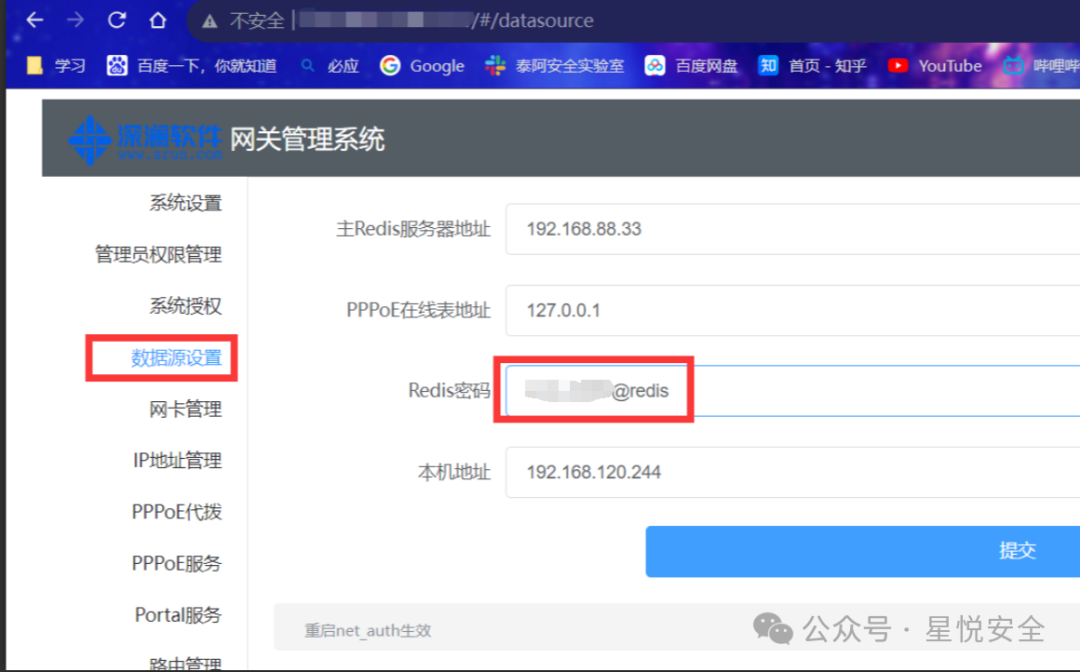
Task: Click the browser forward arrow
Action: pos(75,20)
